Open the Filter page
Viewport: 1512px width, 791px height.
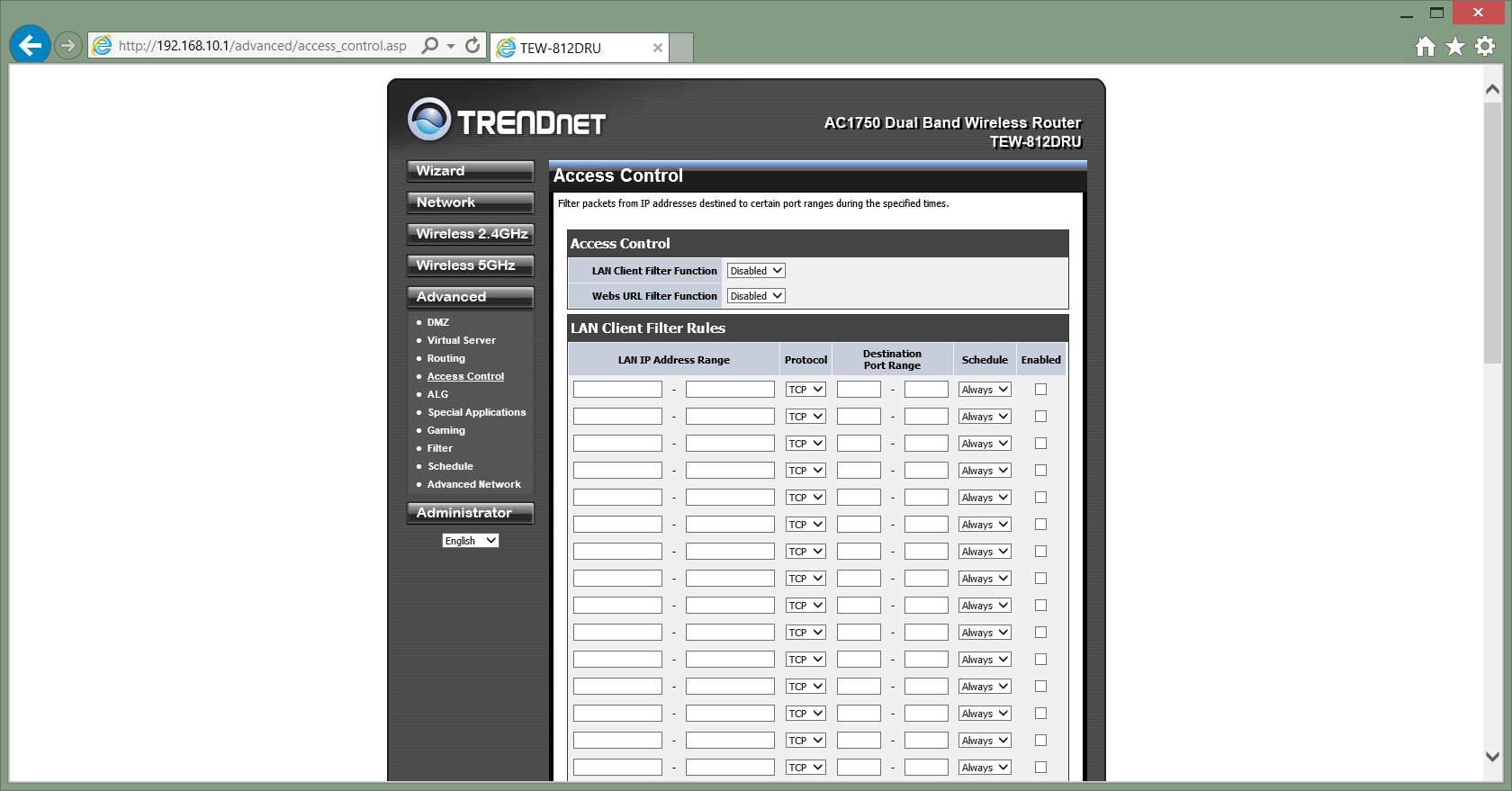[x=440, y=448]
